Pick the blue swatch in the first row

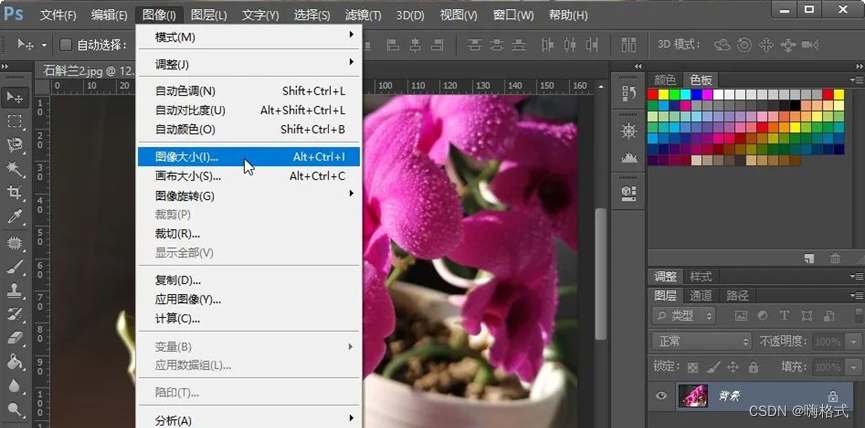pos(696,94)
